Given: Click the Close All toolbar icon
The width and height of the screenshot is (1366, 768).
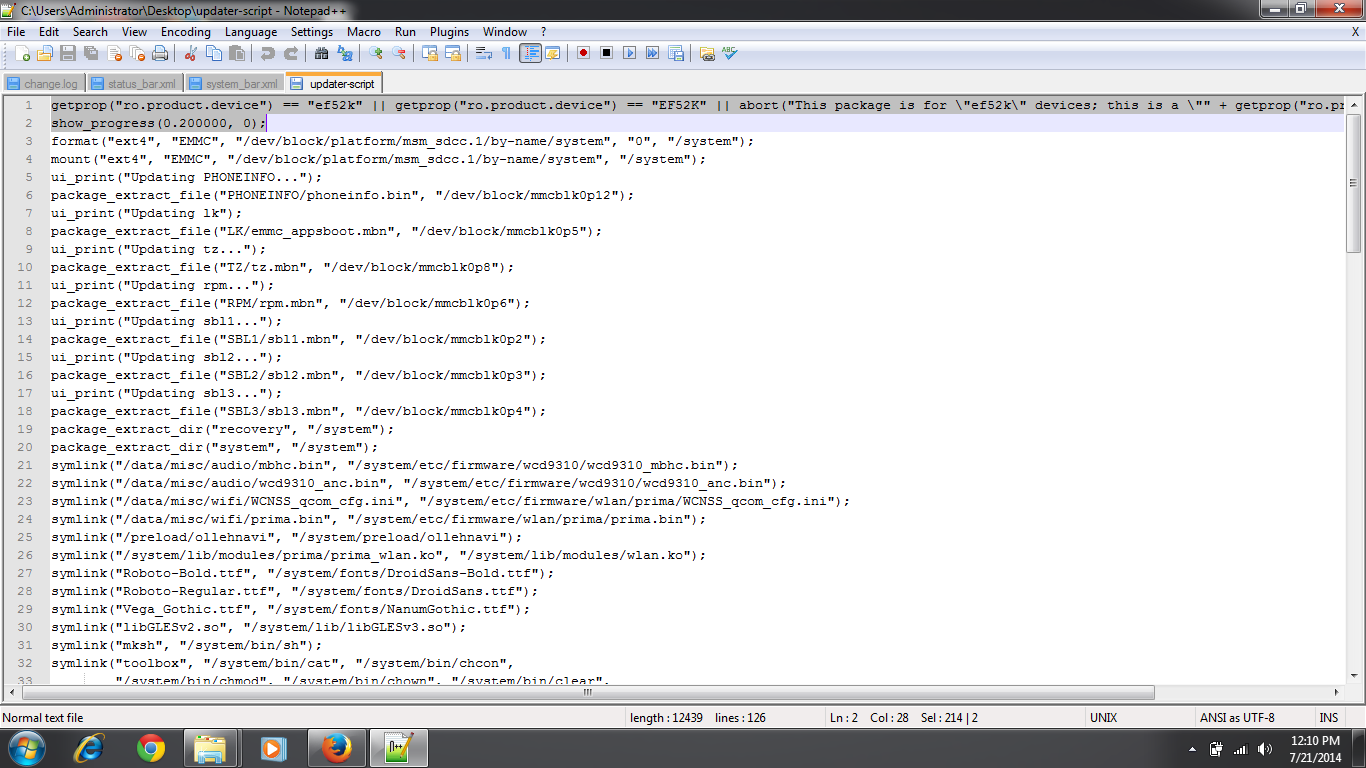Looking at the screenshot, I should [x=137, y=53].
